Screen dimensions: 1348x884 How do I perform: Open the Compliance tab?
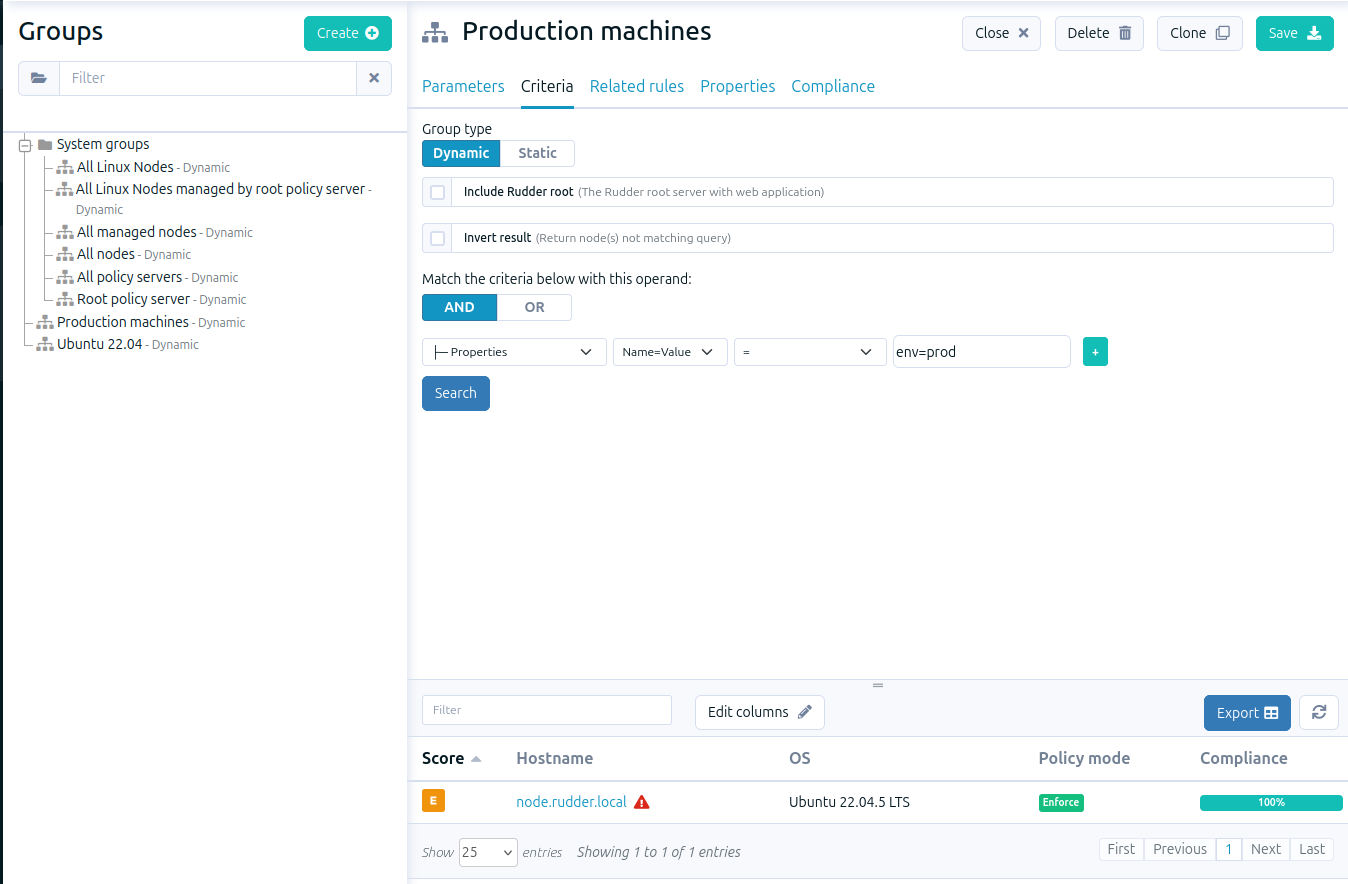tap(833, 86)
